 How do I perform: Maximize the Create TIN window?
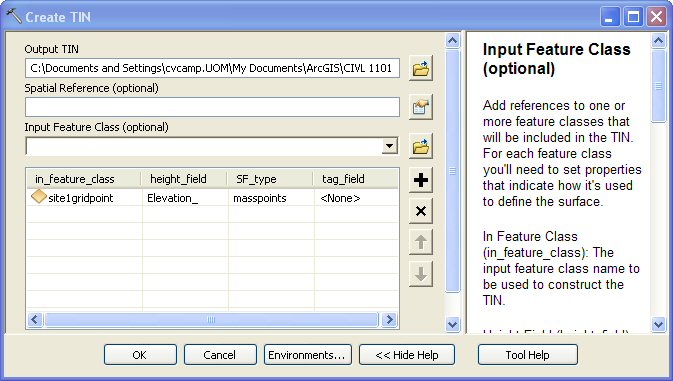[633, 17]
